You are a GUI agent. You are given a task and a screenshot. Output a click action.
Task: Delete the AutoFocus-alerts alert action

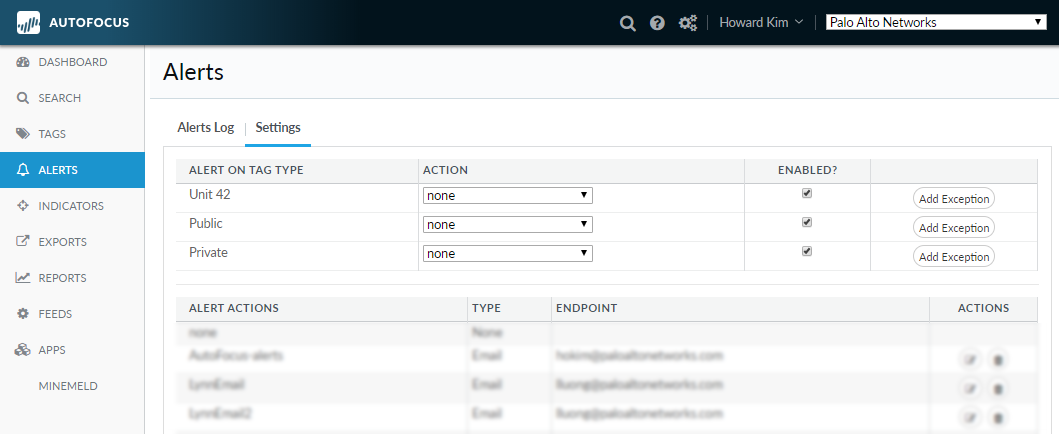point(997,359)
